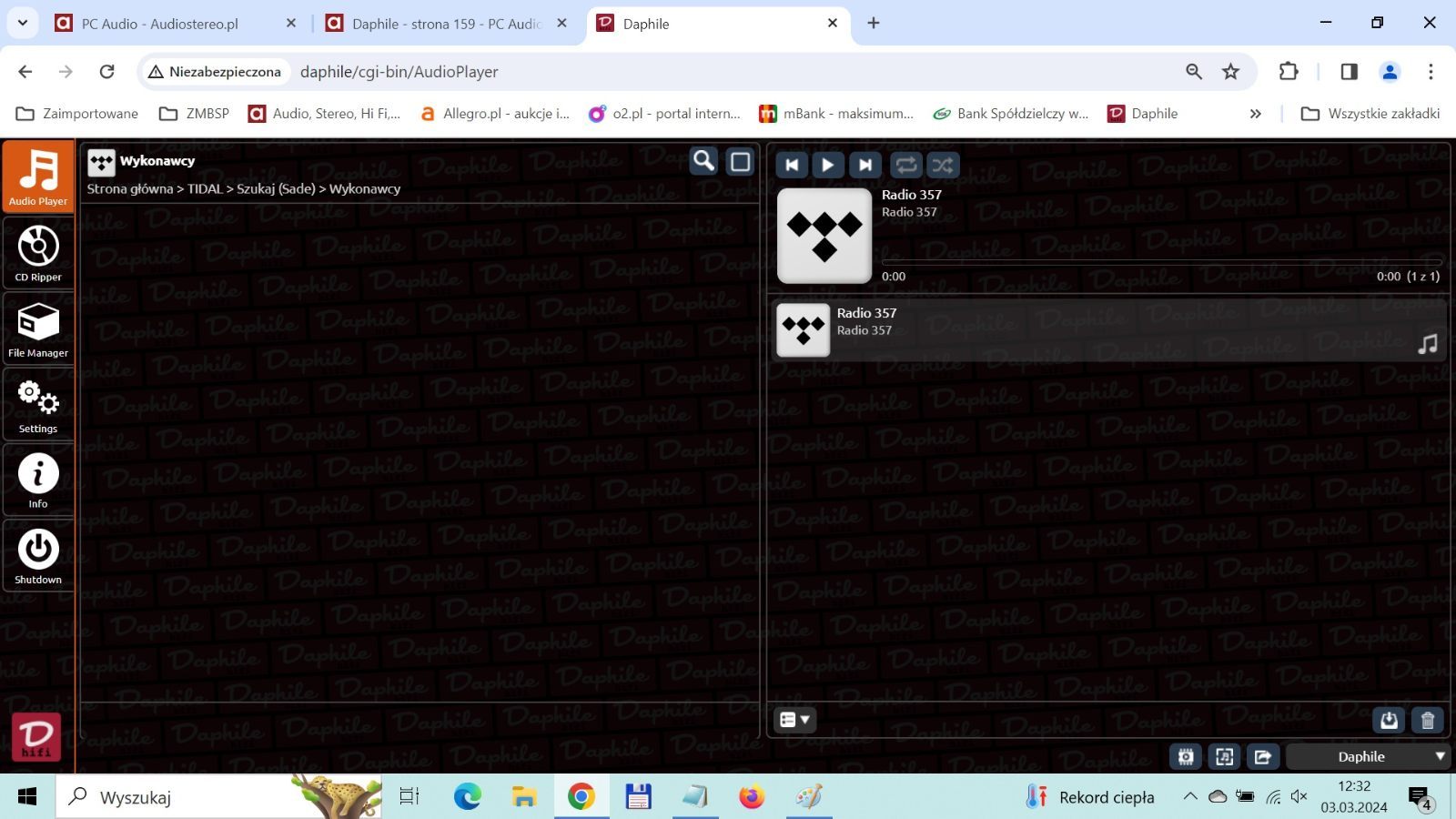Click the playback progress bar

[x=1160, y=262]
